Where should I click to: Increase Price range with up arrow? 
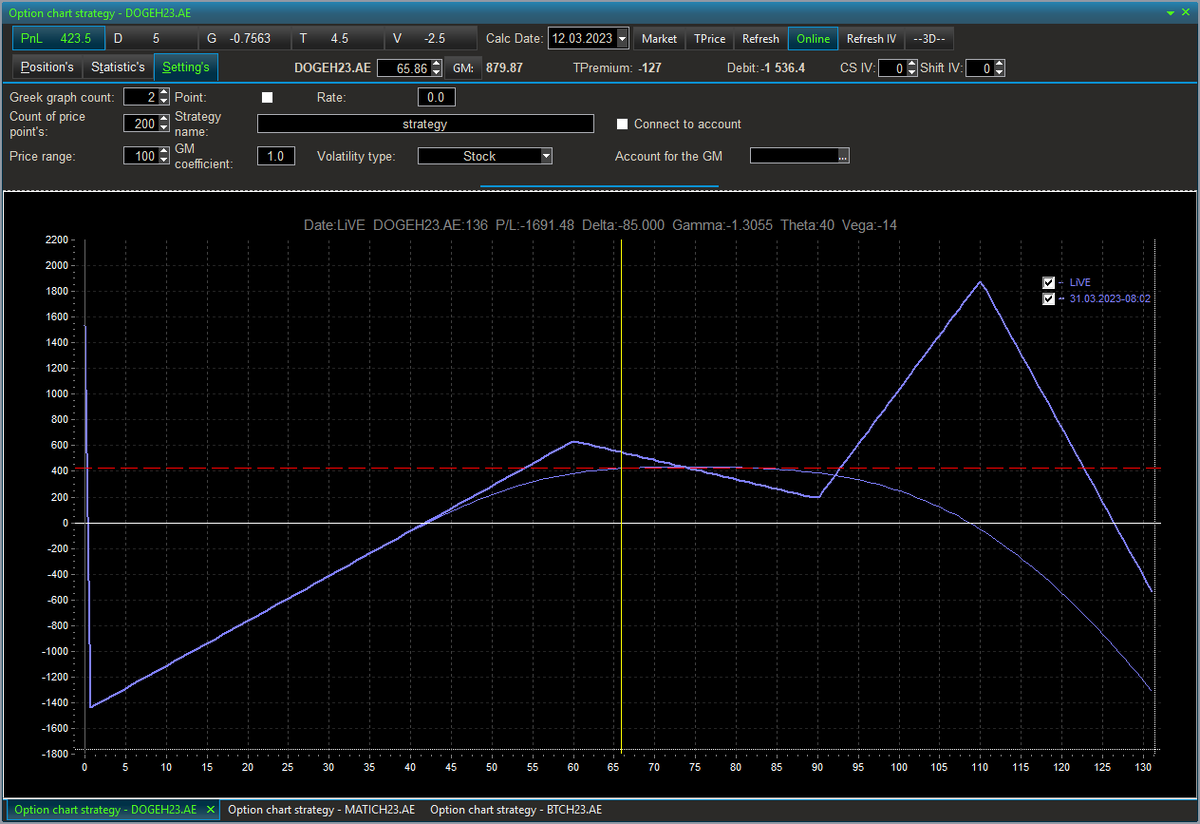pos(164,152)
